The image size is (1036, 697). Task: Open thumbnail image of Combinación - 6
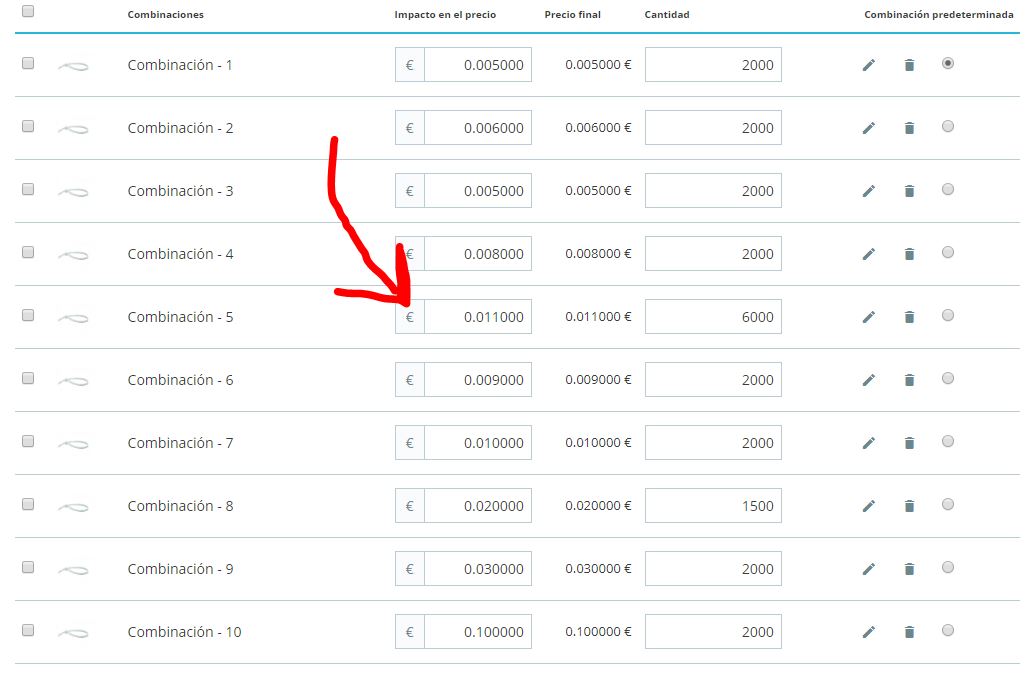(73, 381)
